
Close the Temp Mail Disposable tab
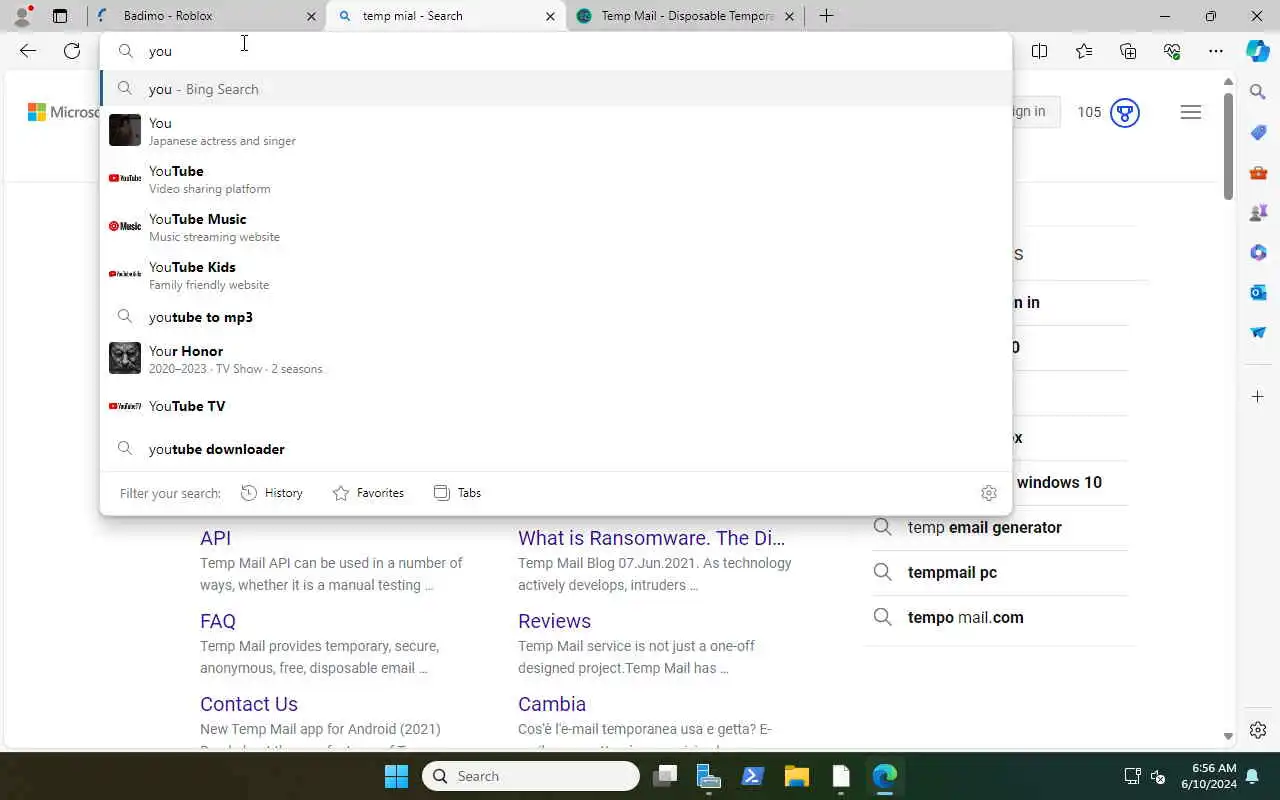[790, 16]
